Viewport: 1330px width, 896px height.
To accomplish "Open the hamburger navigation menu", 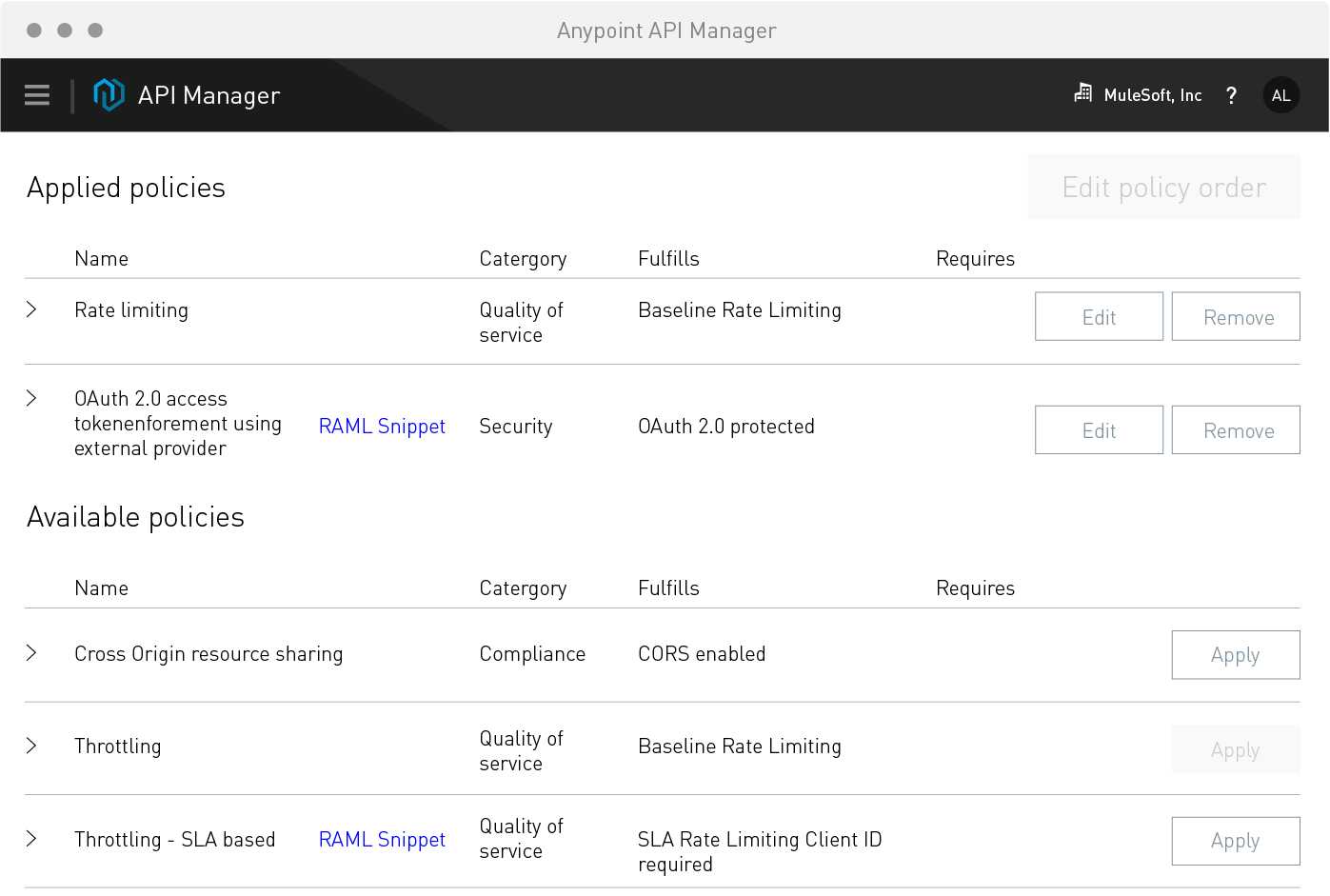I will pyautogui.click(x=36, y=94).
